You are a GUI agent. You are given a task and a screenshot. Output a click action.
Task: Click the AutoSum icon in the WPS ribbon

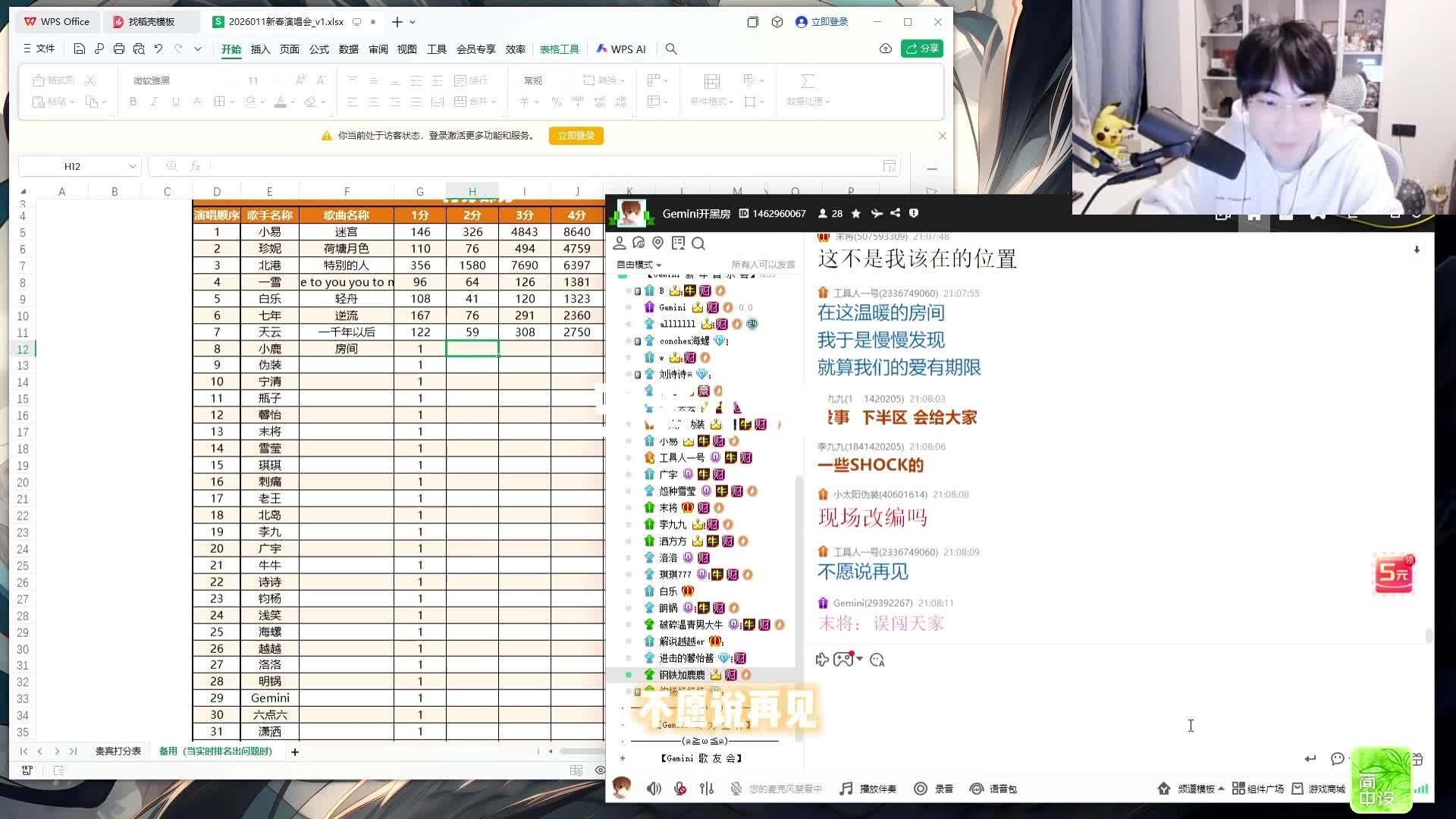pyautogui.click(x=807, y=80)
